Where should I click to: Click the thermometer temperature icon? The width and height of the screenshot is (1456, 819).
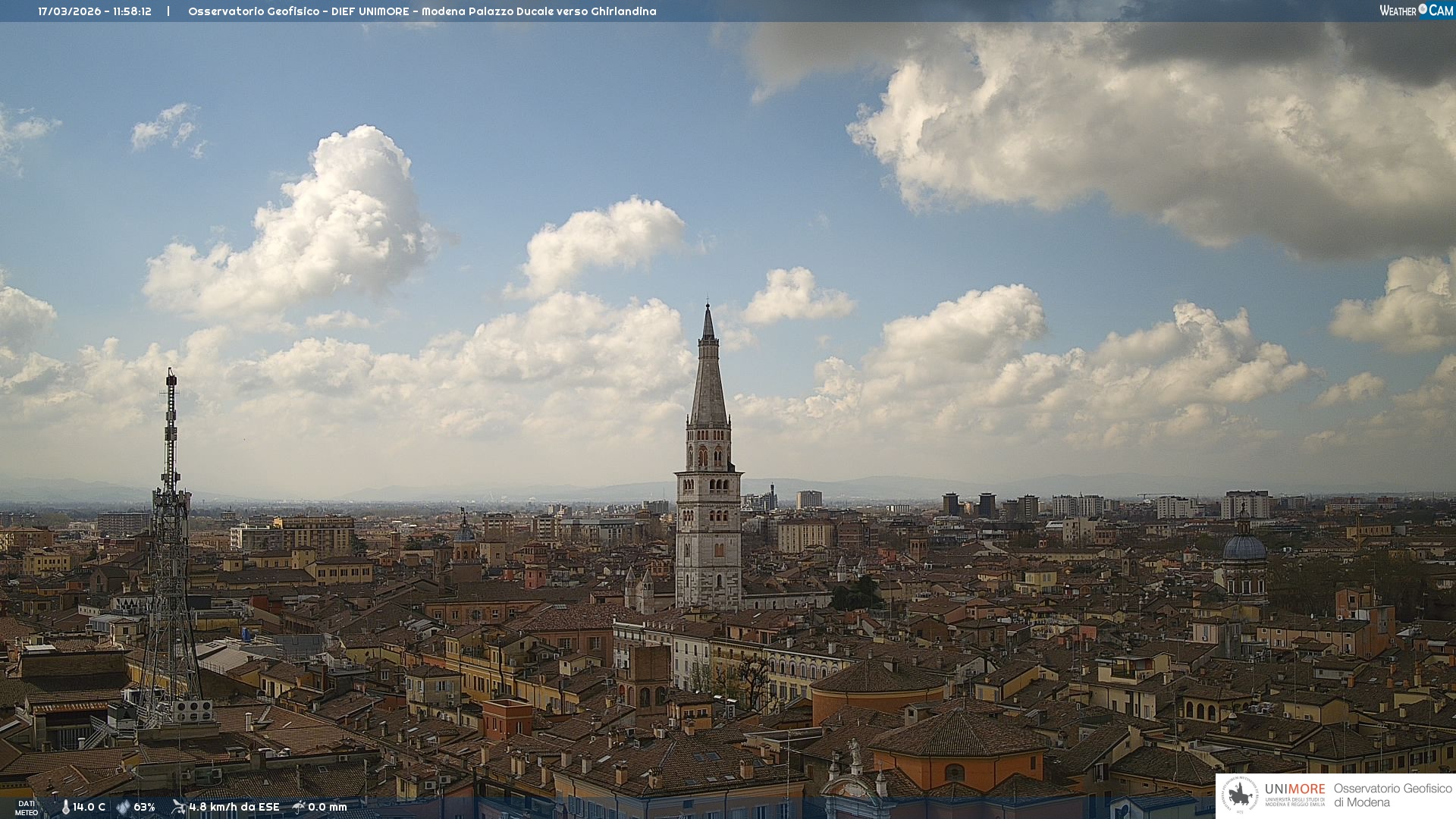tap(66, 807)
